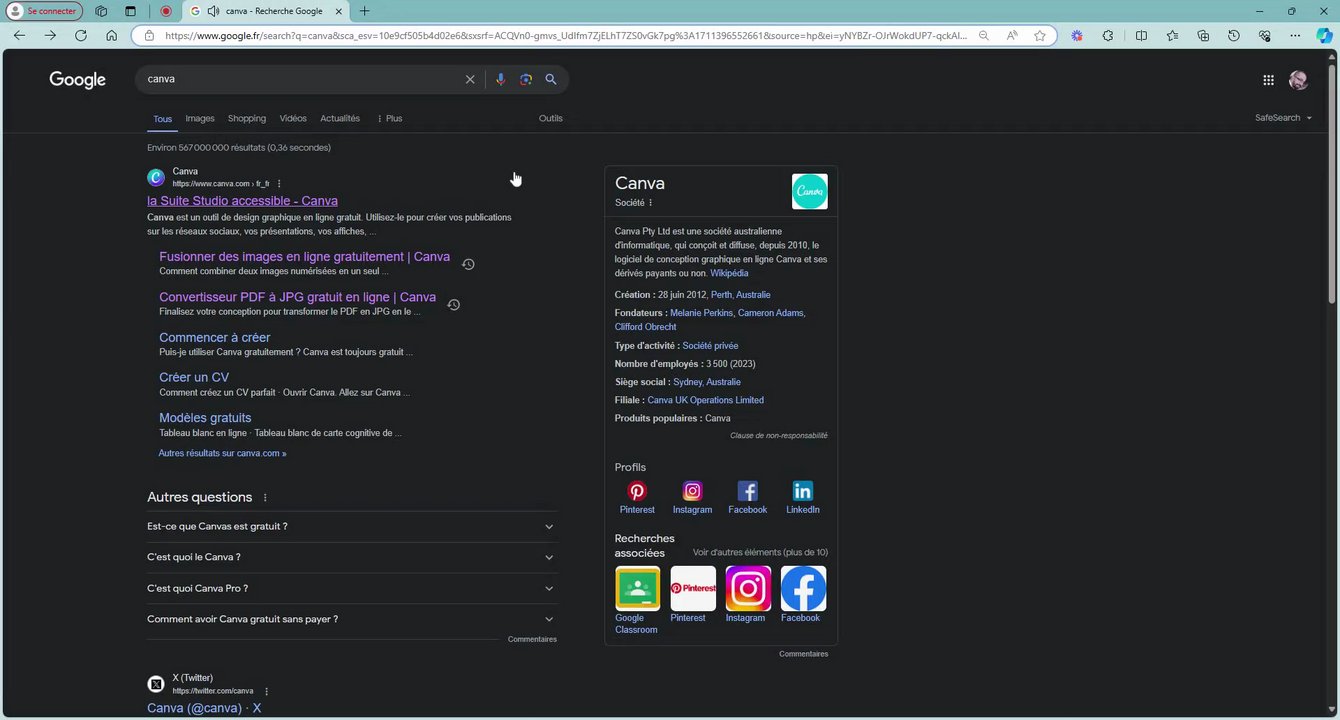
Task: Expand Est-ce que Canvas est gratuit question
Action: click(x=351, y=527)
